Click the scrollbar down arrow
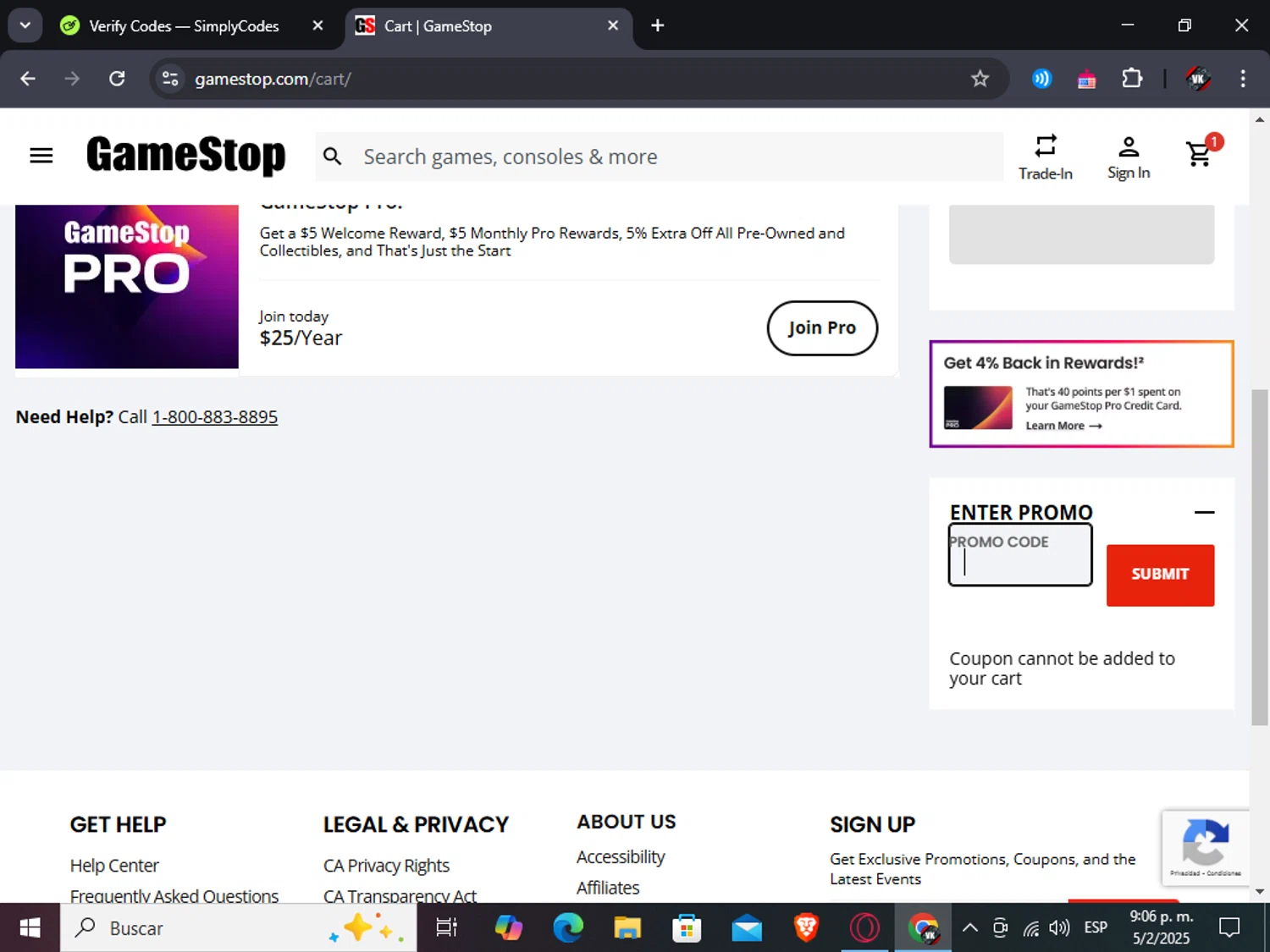 pyautogui.click(x=1260, y=891)
